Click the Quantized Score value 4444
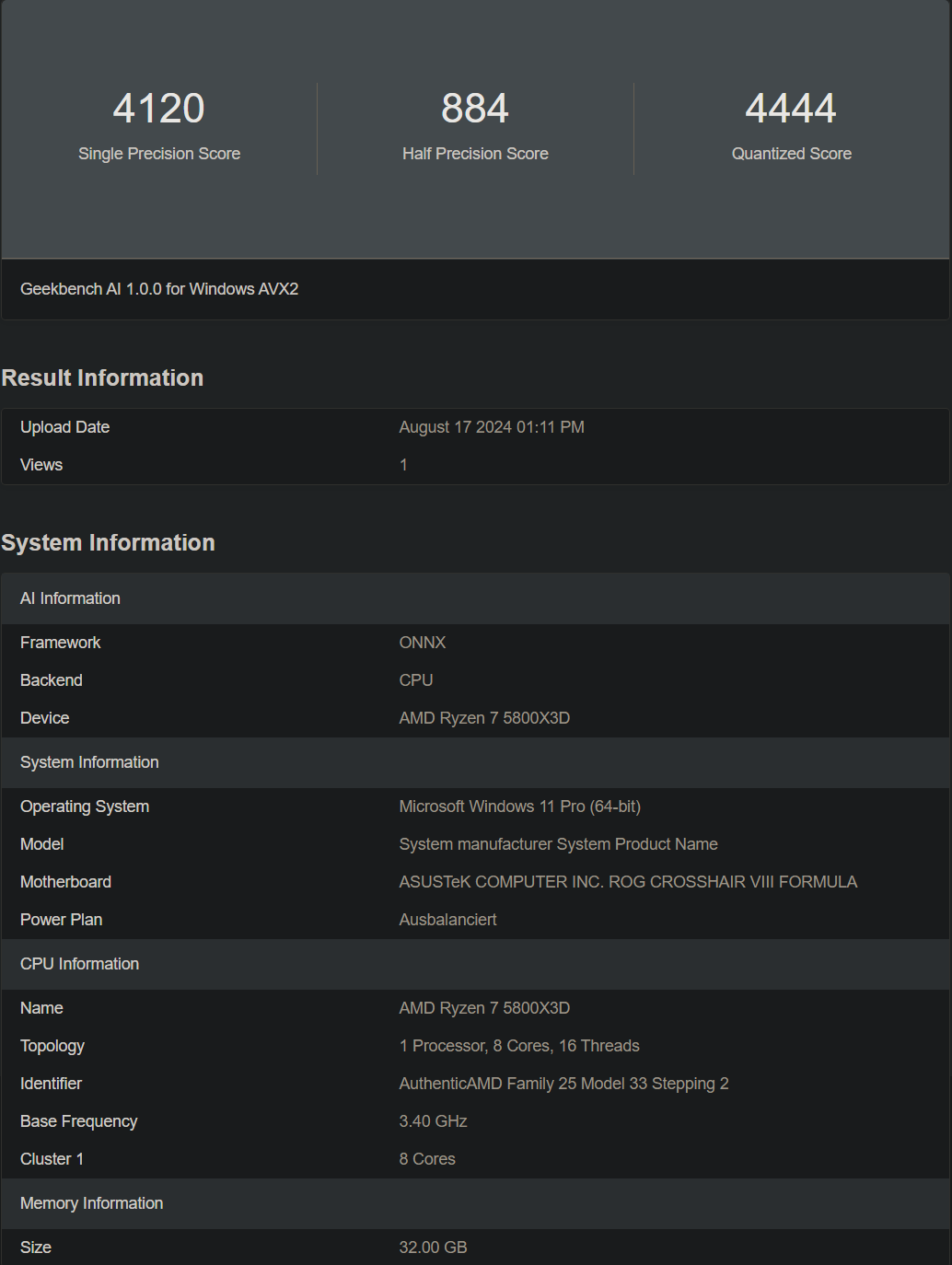The width and height of the screenshot is (952, 1265). 791,109
